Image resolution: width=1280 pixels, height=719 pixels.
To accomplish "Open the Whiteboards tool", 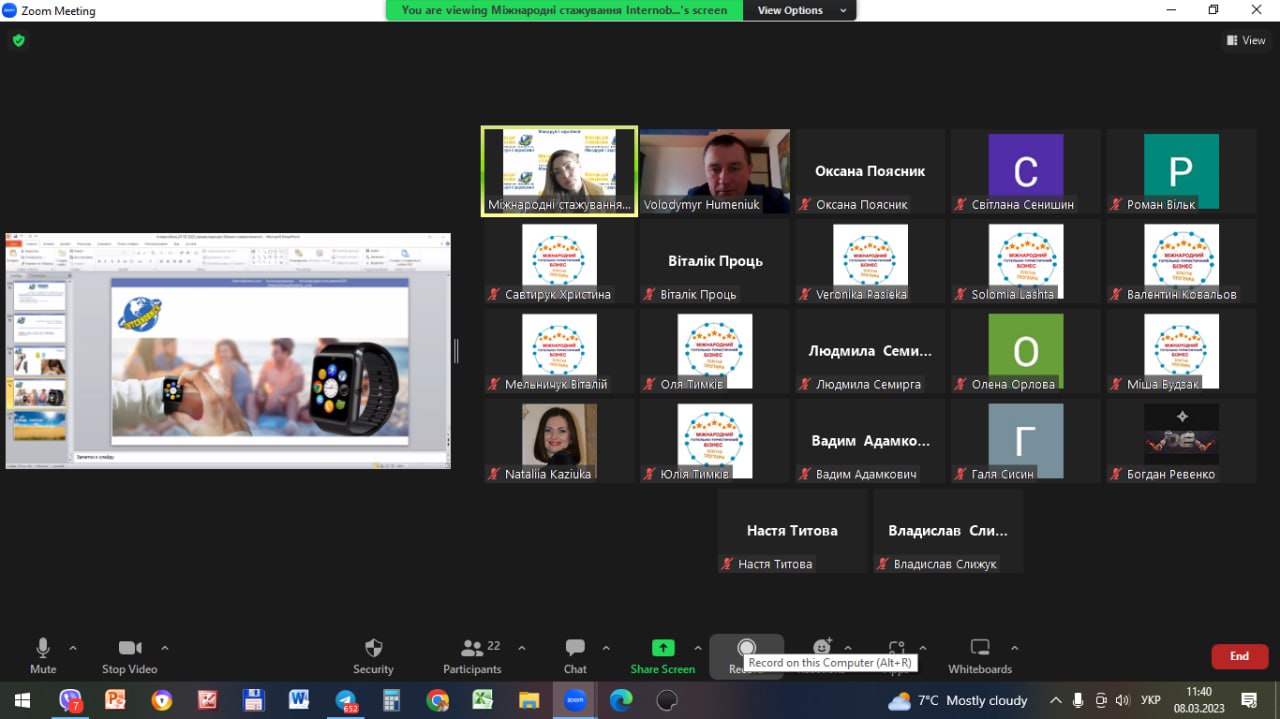I will 980,655.
